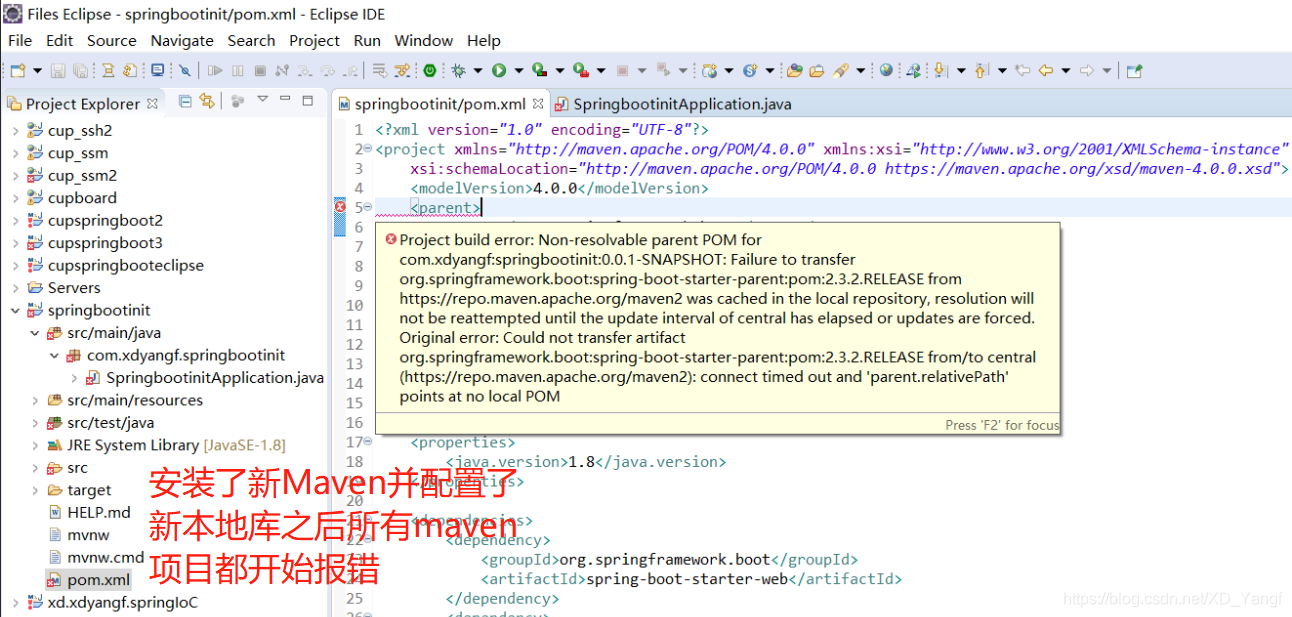Collapse the properties element at line 17
Viewport: 1292px width, 617px height.
pos(367,442)
